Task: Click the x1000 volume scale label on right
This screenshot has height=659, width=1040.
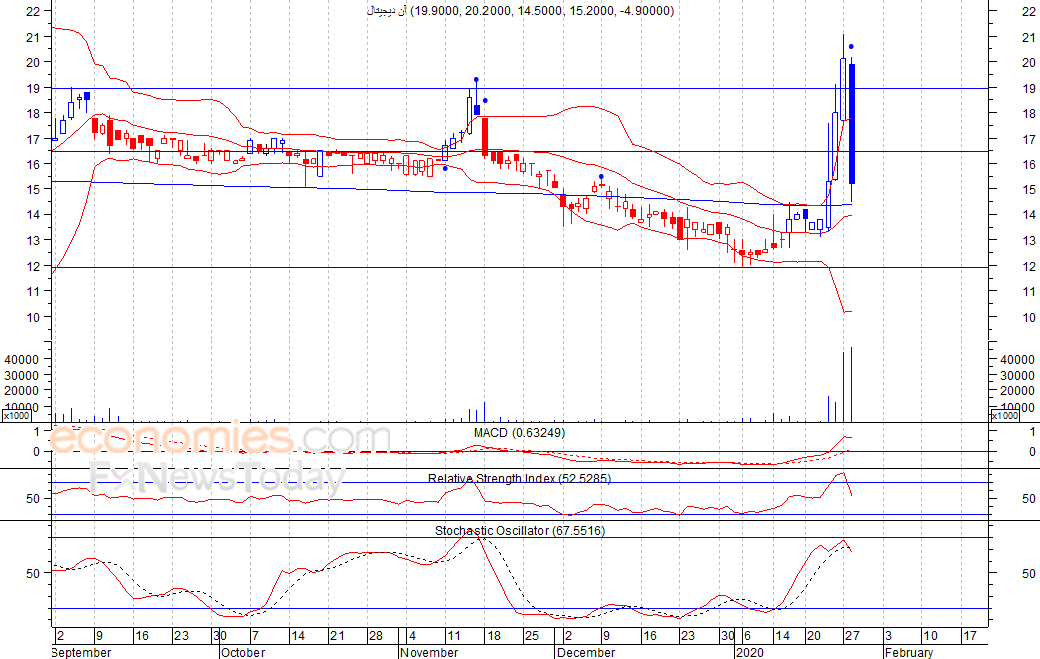Action: (1004, 416)
